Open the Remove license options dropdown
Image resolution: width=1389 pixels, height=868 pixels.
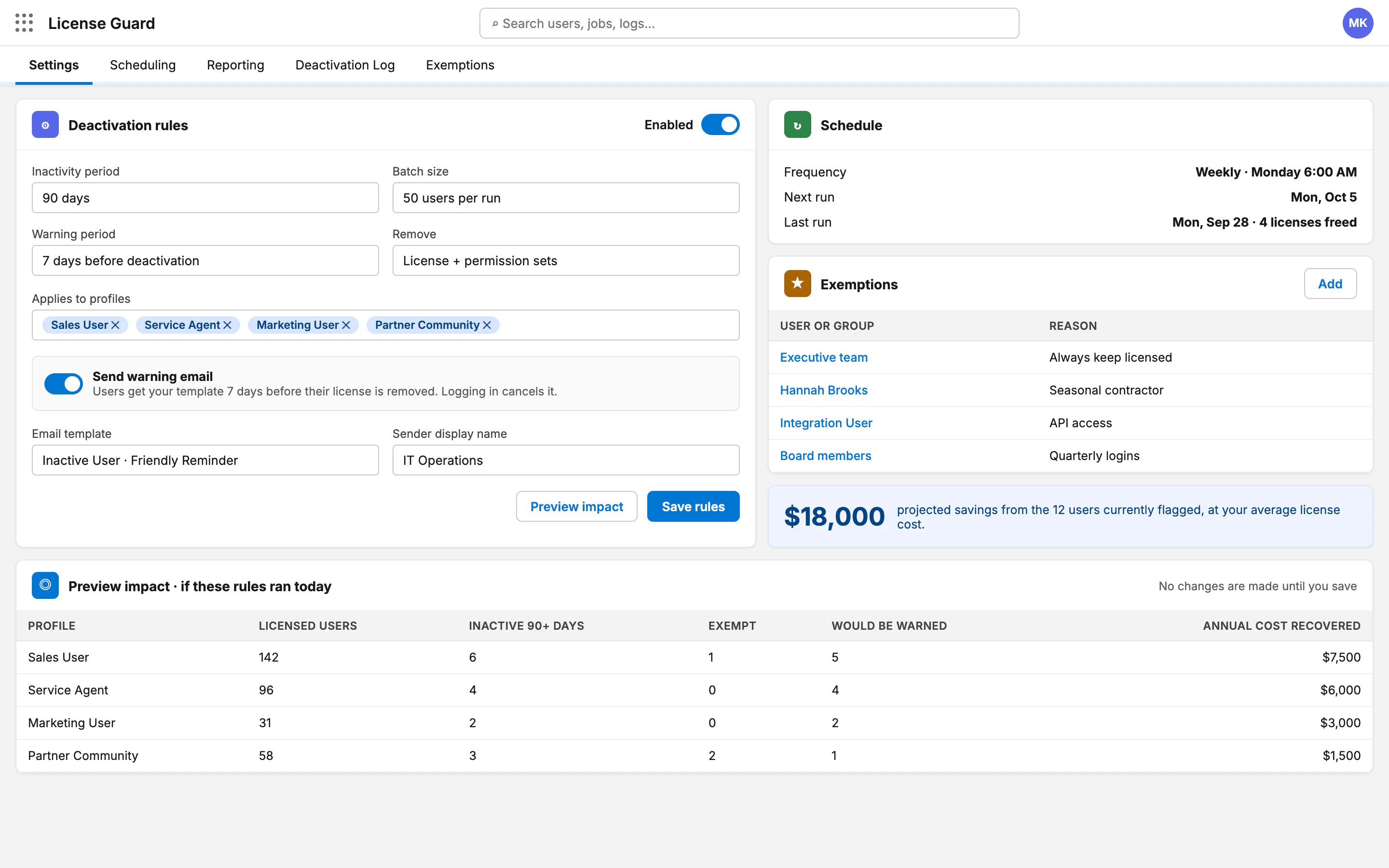click(565, 260)
